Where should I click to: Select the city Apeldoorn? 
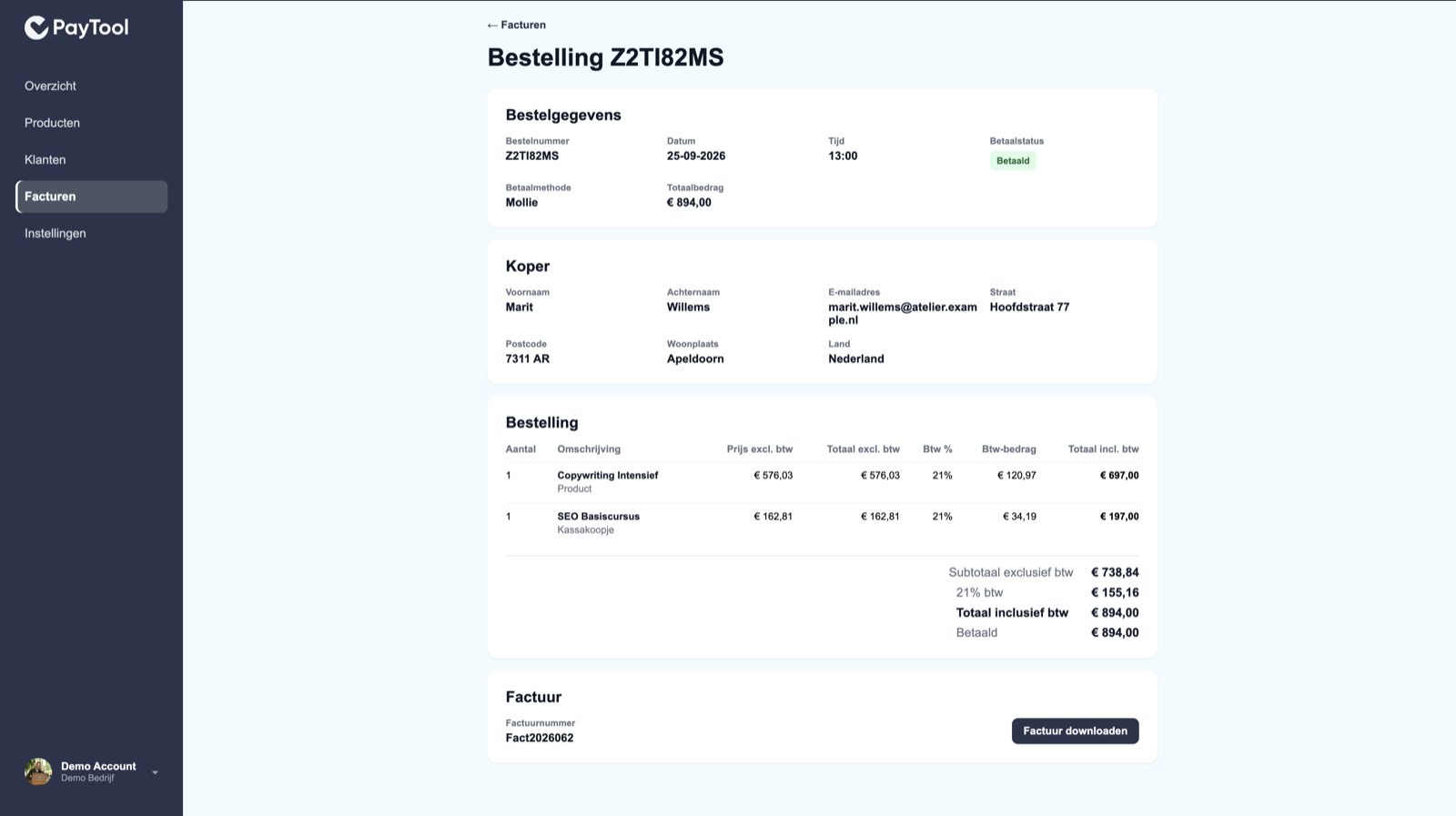(695, 358)
